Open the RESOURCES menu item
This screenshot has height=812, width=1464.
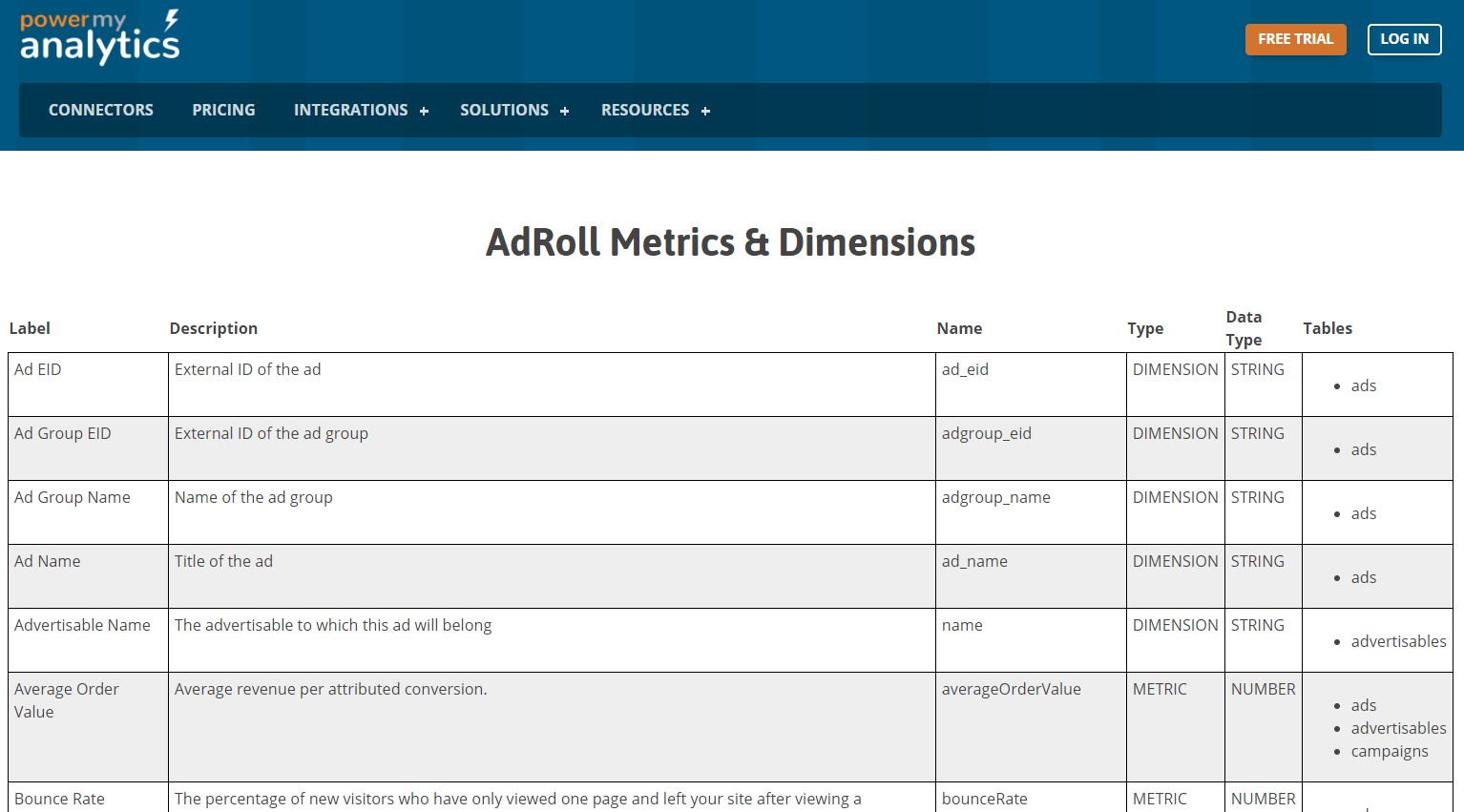click(645, 110)
